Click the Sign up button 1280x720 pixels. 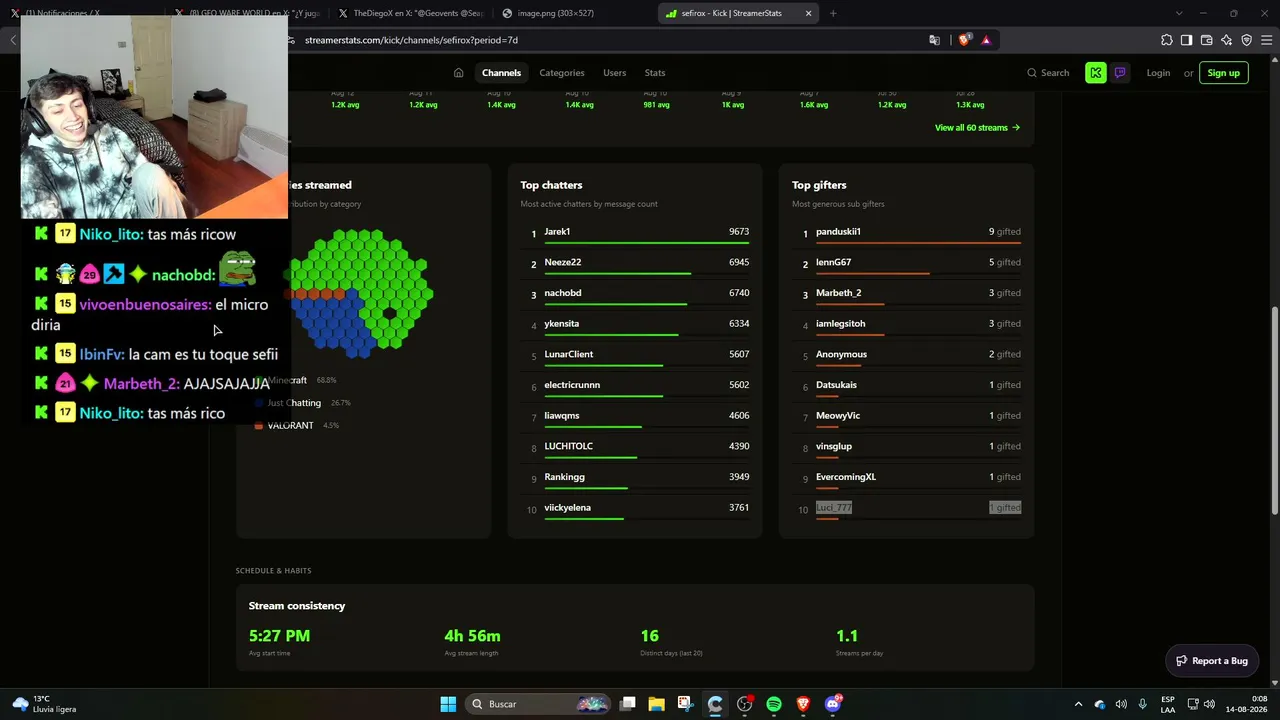click(1223, 73)
